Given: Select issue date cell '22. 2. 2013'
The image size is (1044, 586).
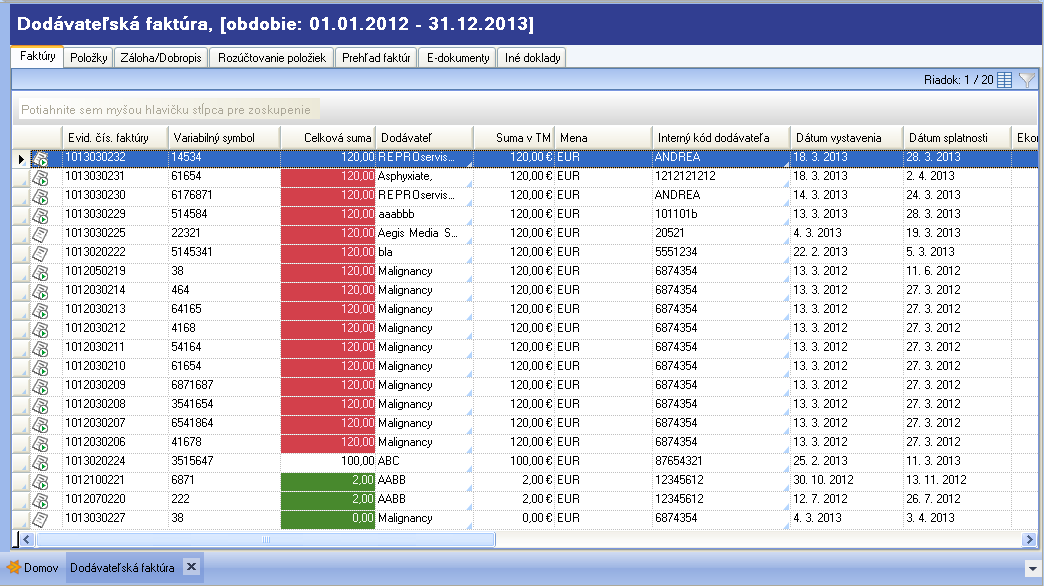Looking at the screenshot, I should [846, 252].
